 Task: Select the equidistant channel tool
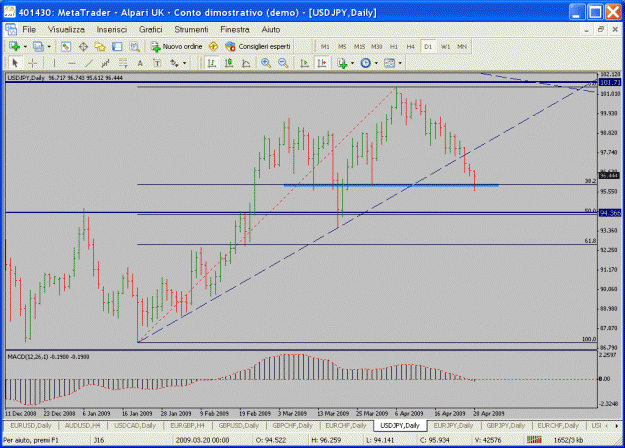[106, 63]
